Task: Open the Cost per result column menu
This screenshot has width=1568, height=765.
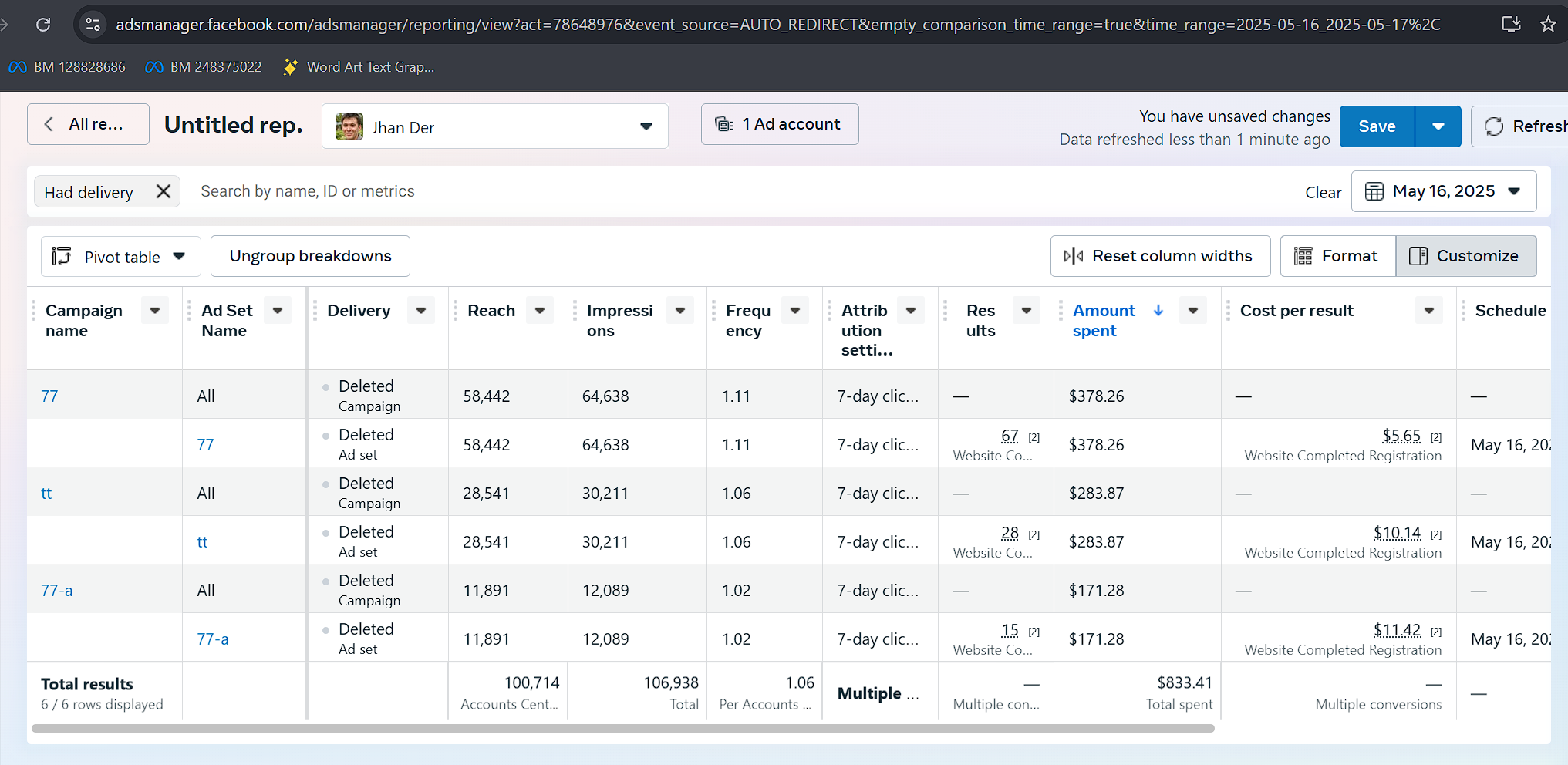Action: [x=1428, y=311]
